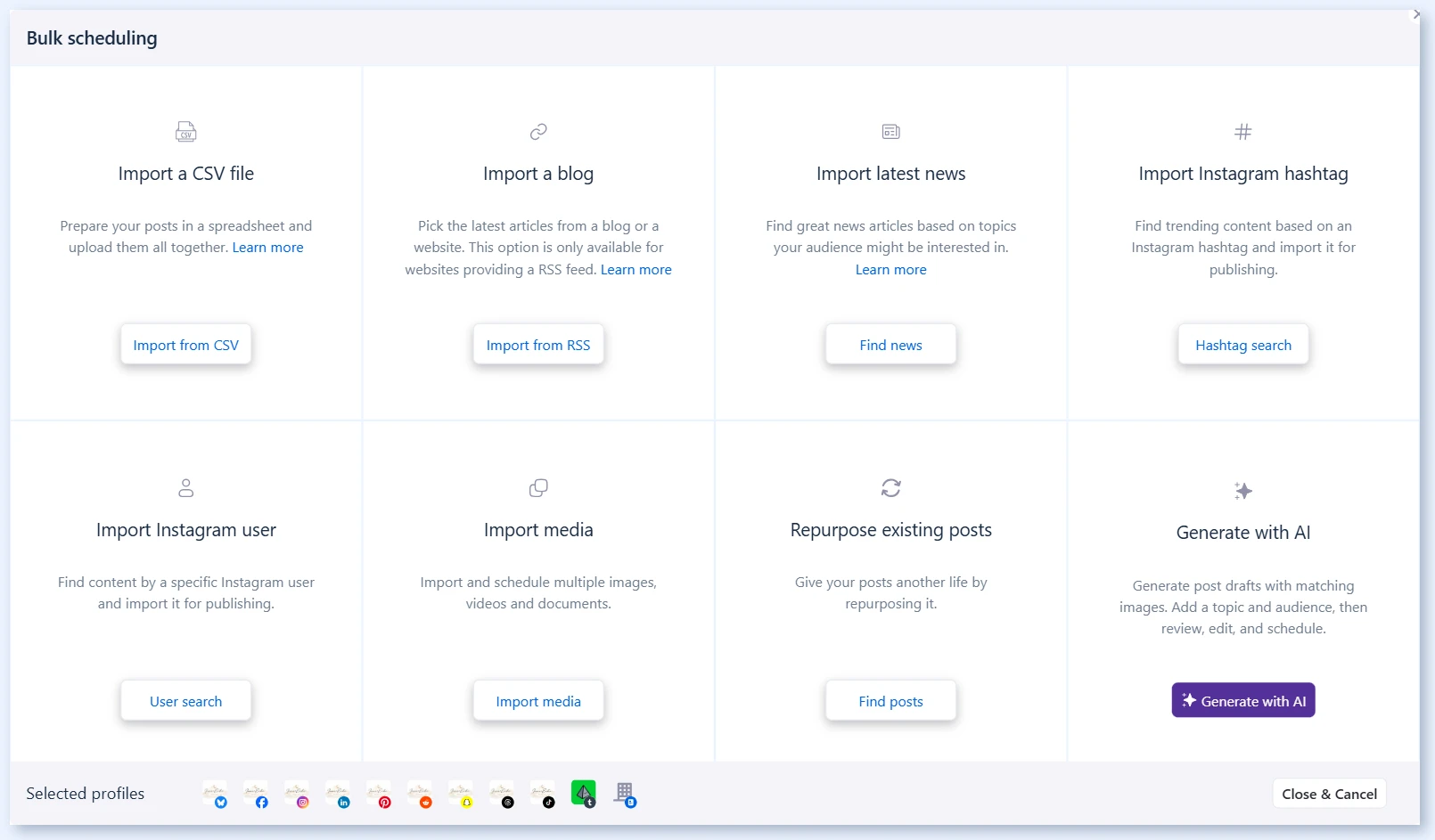This screenshot has height=840, width=1435.
Task: Click the Import Instagram hashtag heading
Action: 1243,174
